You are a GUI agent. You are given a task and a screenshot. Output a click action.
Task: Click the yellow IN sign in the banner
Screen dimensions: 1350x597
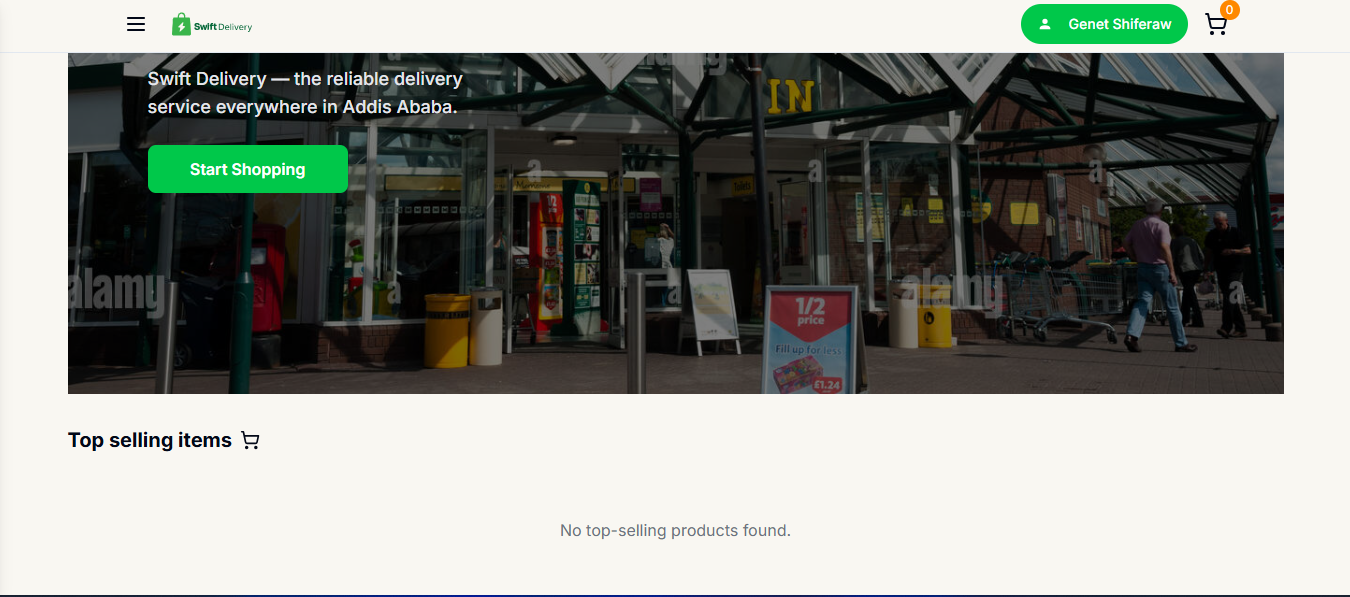[x=790, y=96]
